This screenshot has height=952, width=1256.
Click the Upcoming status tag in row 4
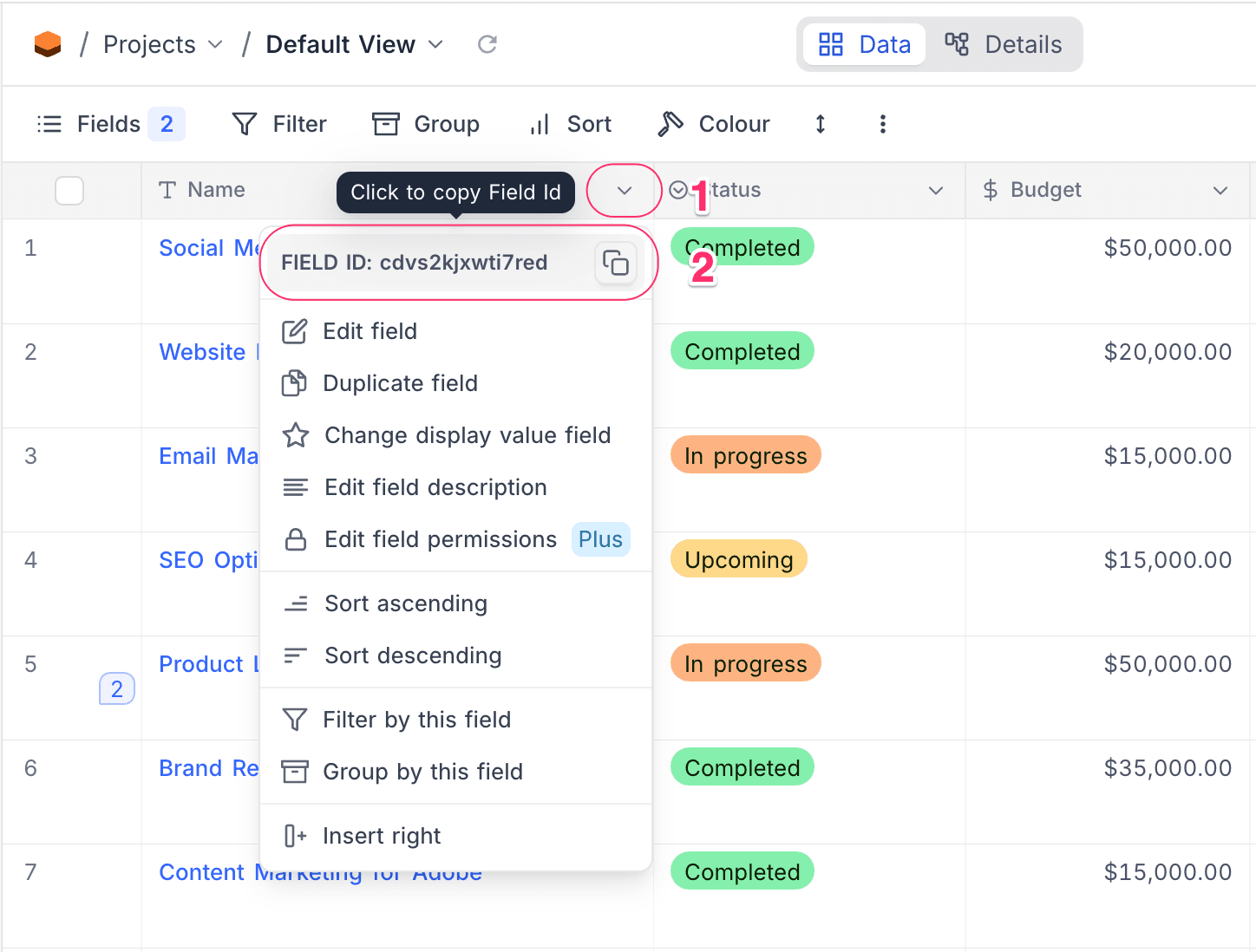point(738,559)
